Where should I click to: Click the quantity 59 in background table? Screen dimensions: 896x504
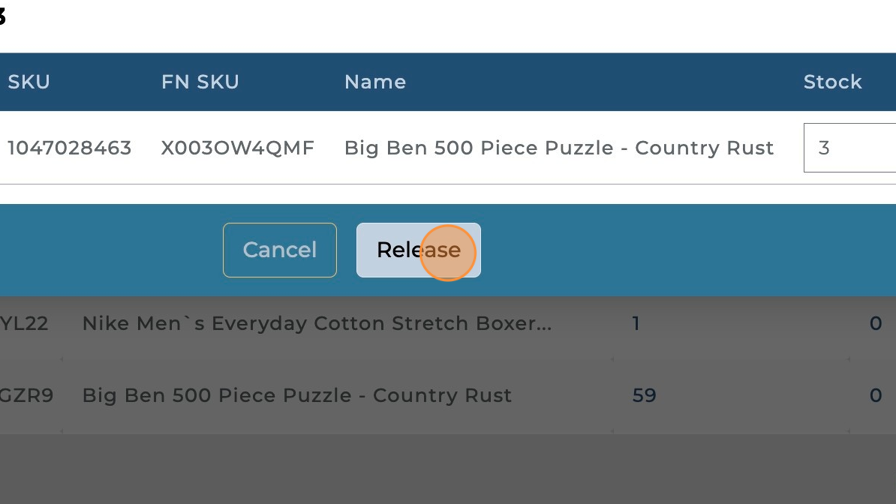click(x=644, y=395)
